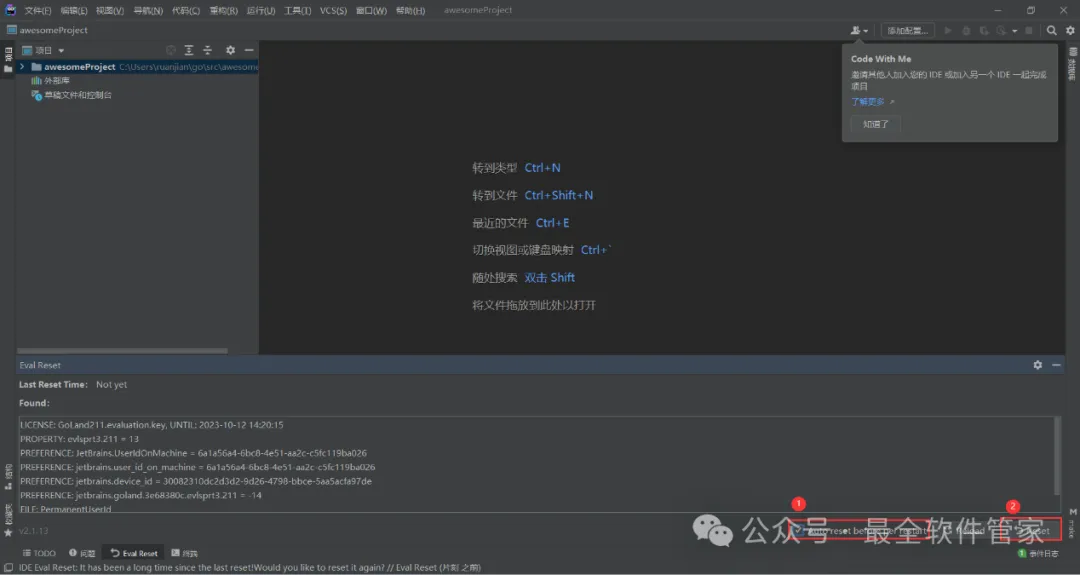
Task: Click the project tree horizontal scrollbar
Action: coord(122,351)
